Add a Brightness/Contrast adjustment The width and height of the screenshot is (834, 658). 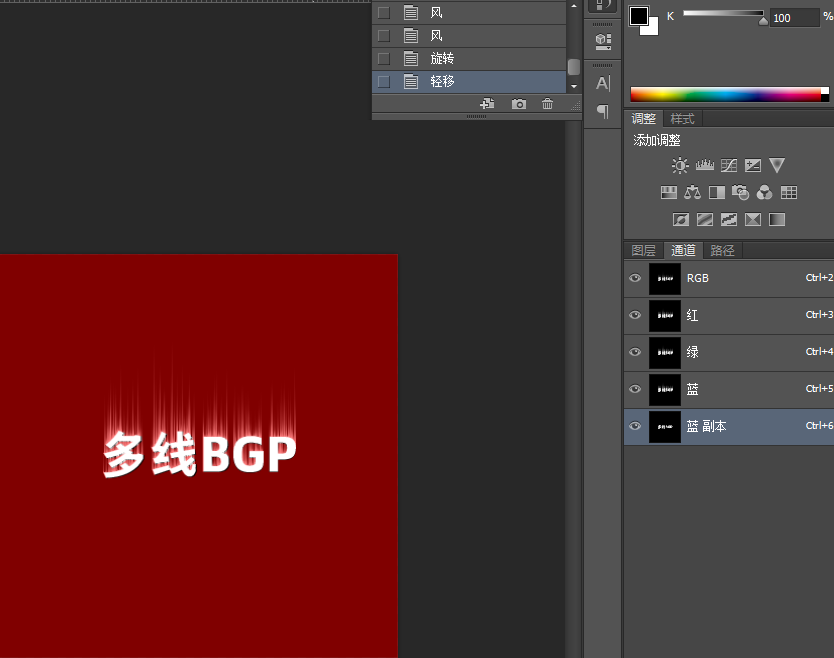[x=680, y=165]
